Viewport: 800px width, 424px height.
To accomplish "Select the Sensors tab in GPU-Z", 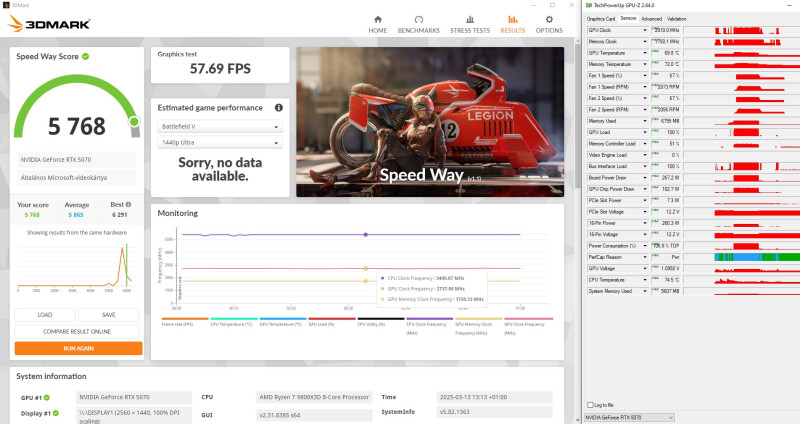I will (628, 18).
